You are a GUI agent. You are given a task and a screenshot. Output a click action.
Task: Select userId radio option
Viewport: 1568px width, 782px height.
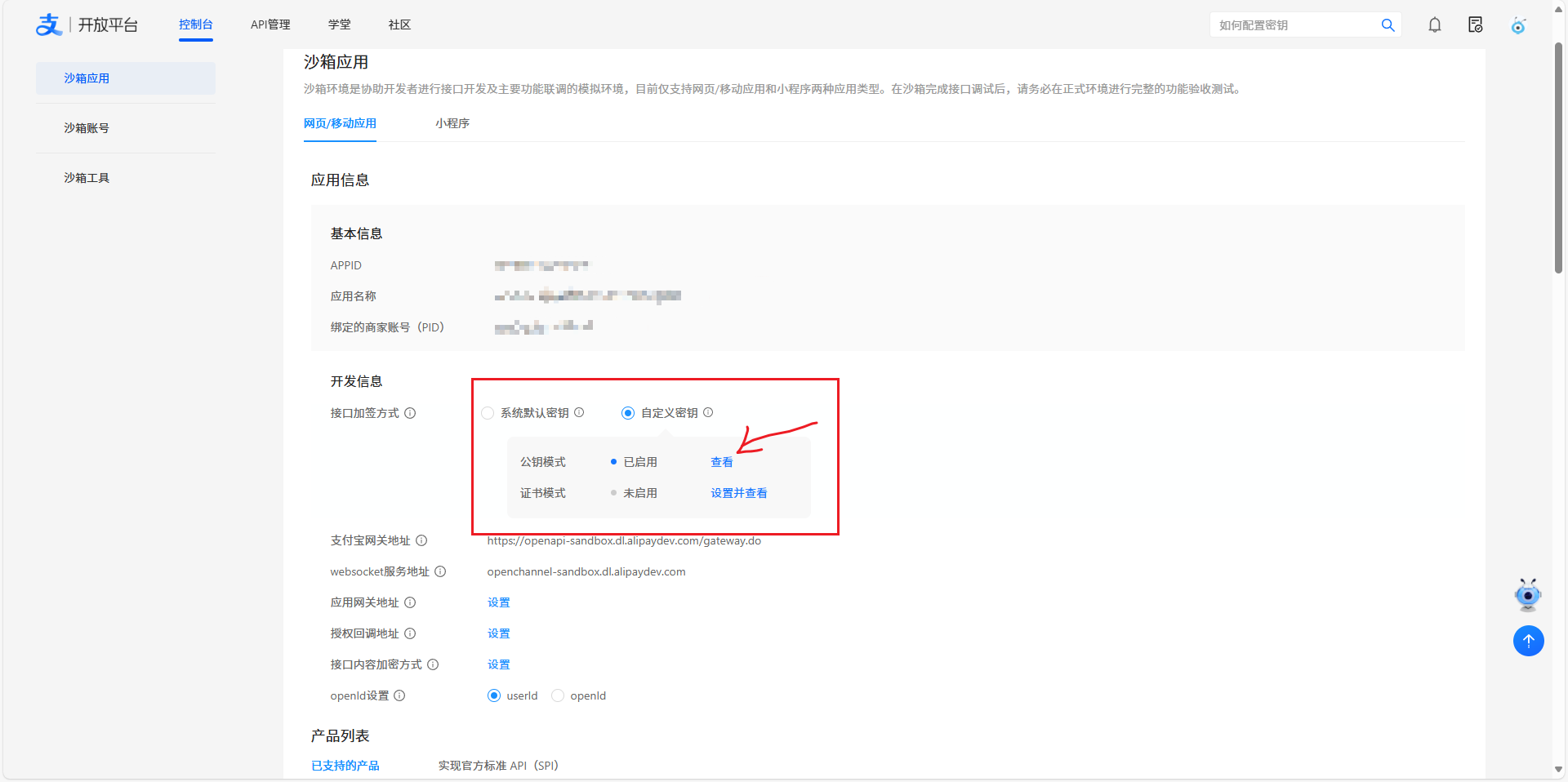(x=494, y=695)
